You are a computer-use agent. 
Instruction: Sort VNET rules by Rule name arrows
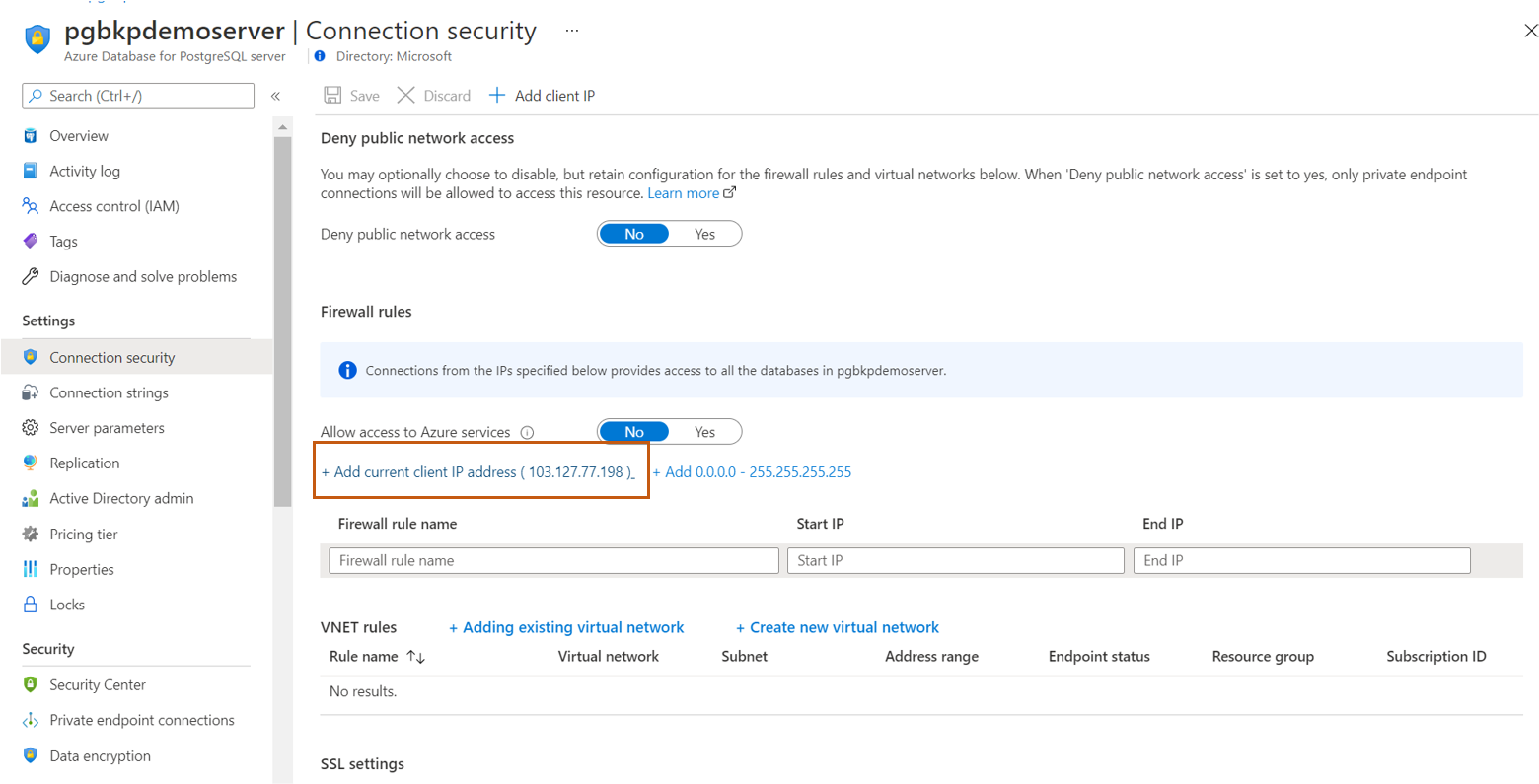(416, 657)
